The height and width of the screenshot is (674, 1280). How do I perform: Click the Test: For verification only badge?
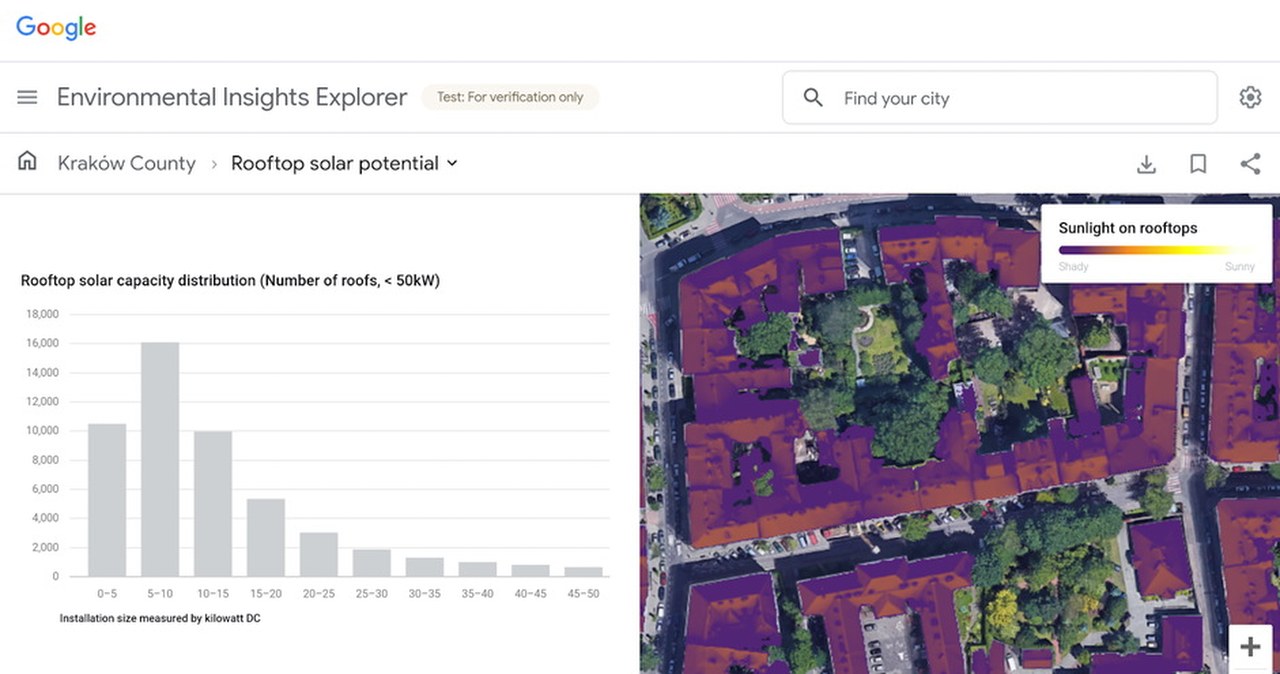[x=510, y=97]
